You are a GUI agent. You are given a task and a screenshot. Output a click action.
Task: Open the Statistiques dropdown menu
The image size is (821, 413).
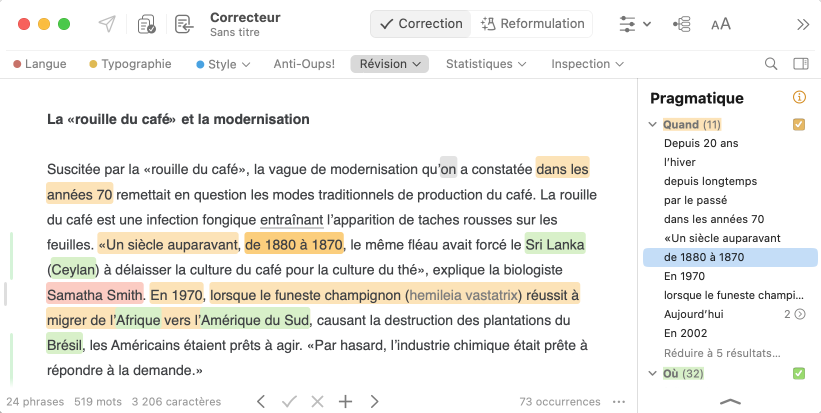tap(486, 64)
